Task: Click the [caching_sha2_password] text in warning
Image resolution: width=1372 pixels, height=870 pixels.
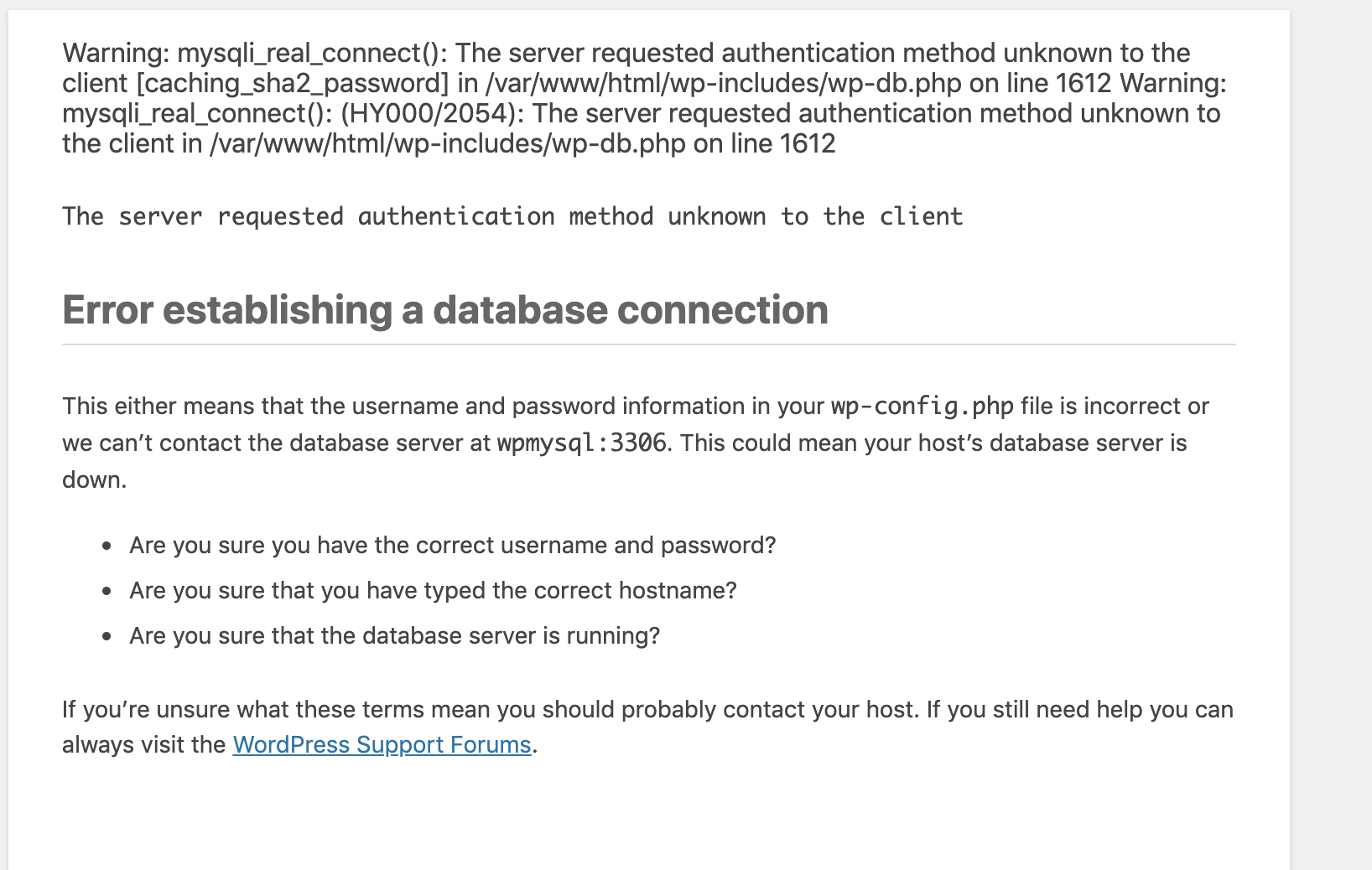Action: 292,83
